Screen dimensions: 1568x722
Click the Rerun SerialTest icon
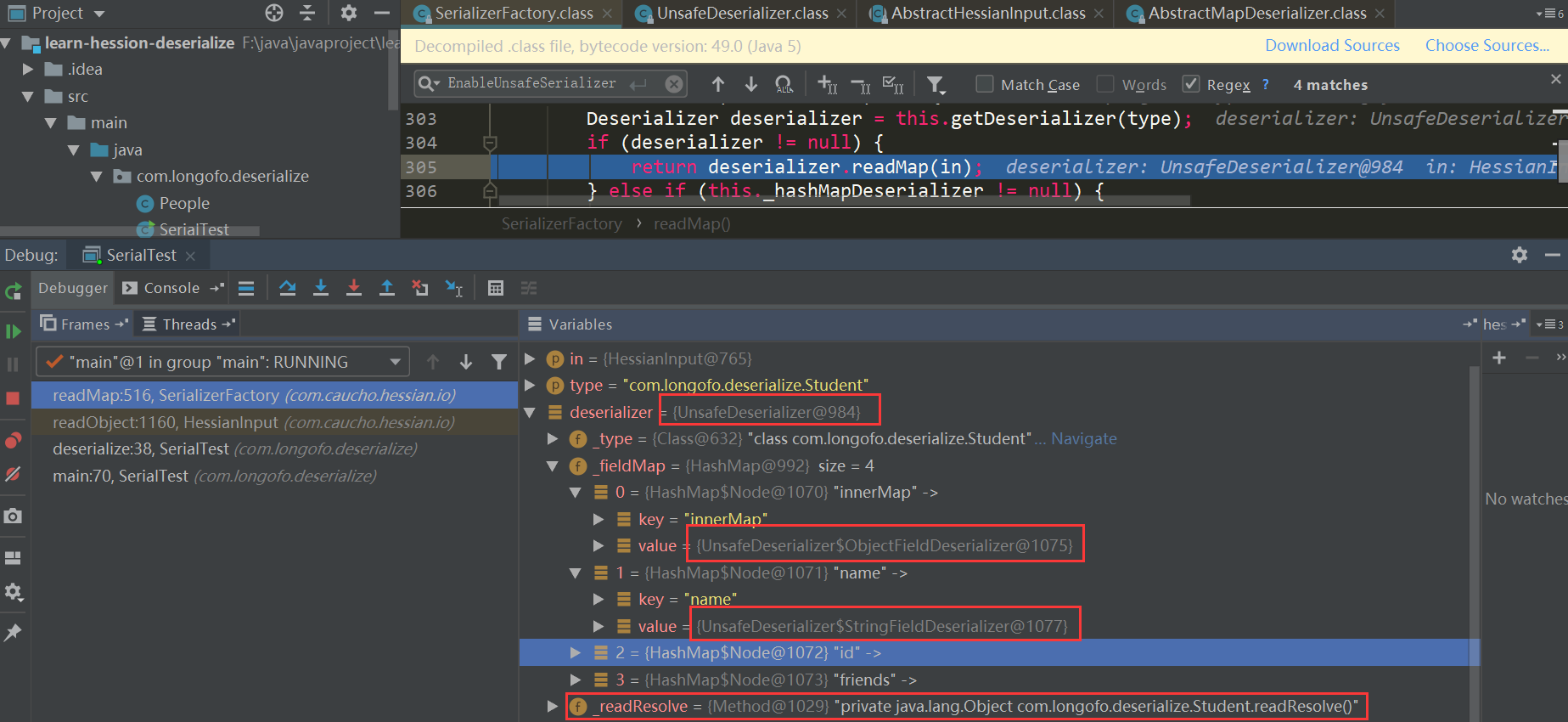tap(13, 292)
